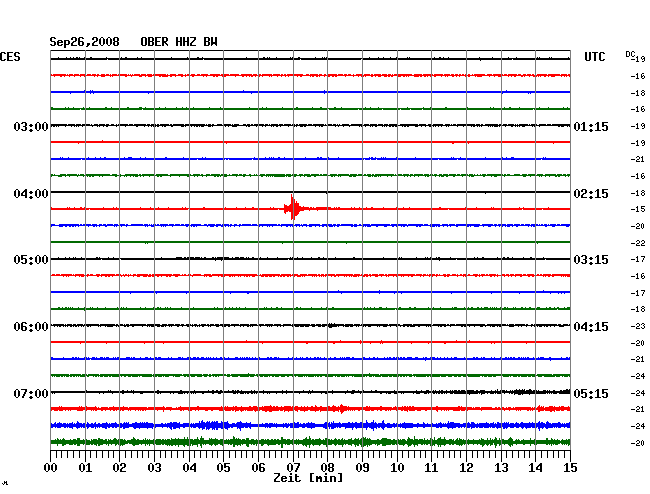
Task: Select the "04:00" local time label
Action: tap(31, 194)
